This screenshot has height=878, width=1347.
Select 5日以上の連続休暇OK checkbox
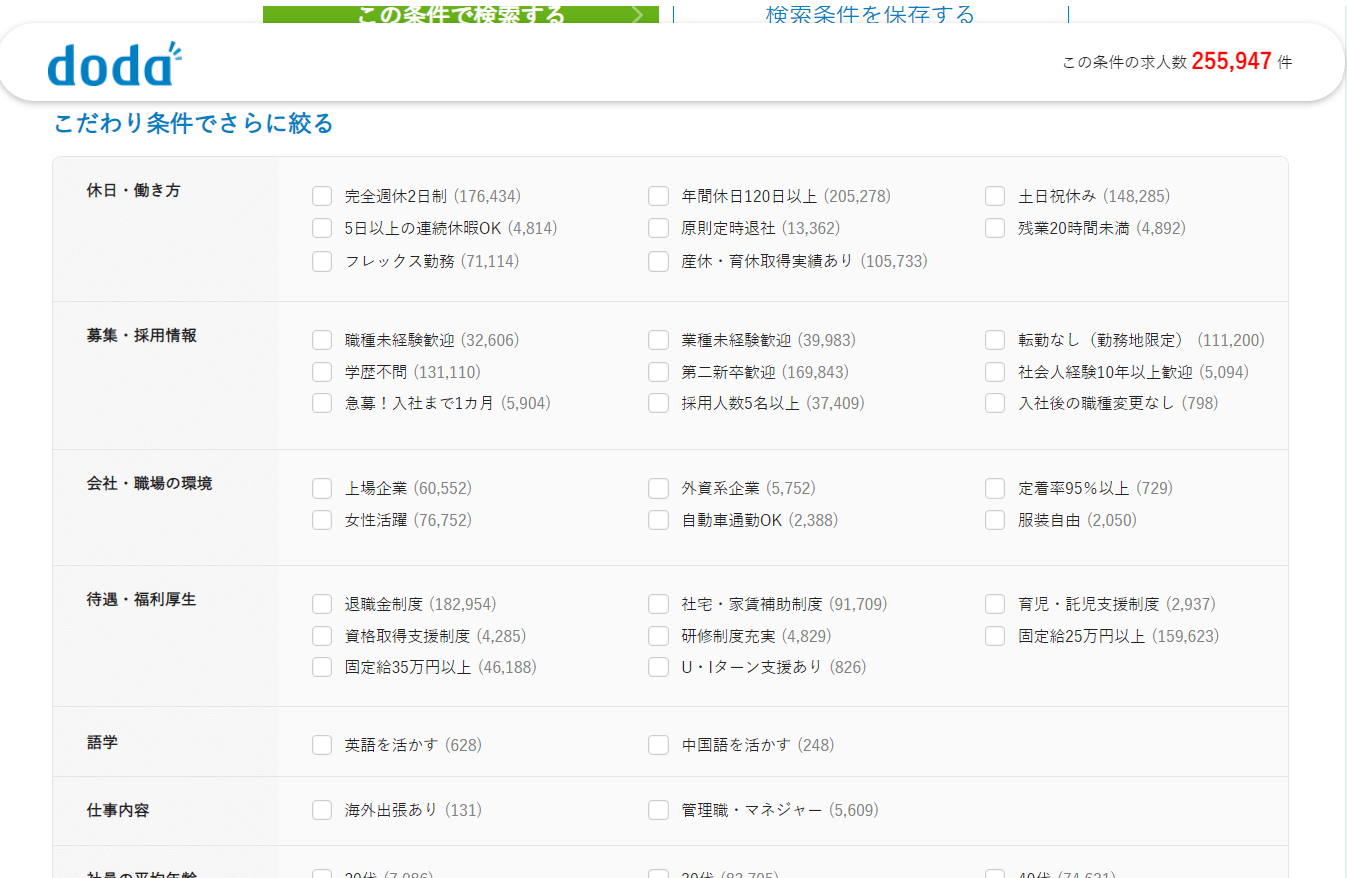(322, 228)
